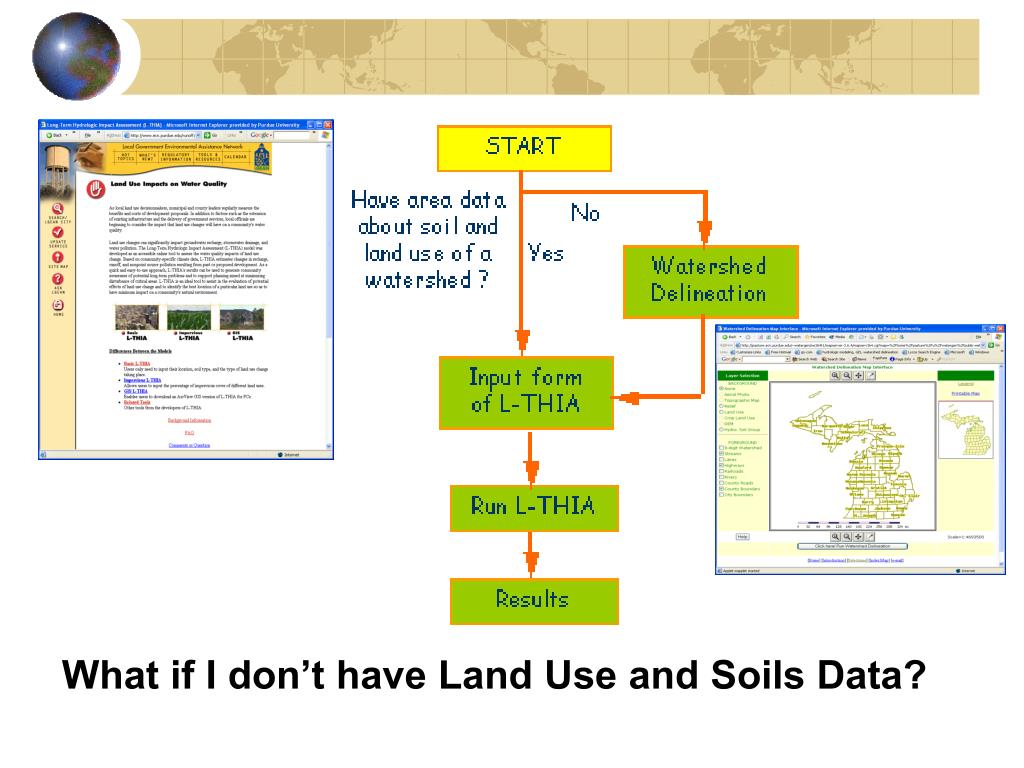
Task: Click the Google search field in the L-THIA browser
Action: pos(290,135)
